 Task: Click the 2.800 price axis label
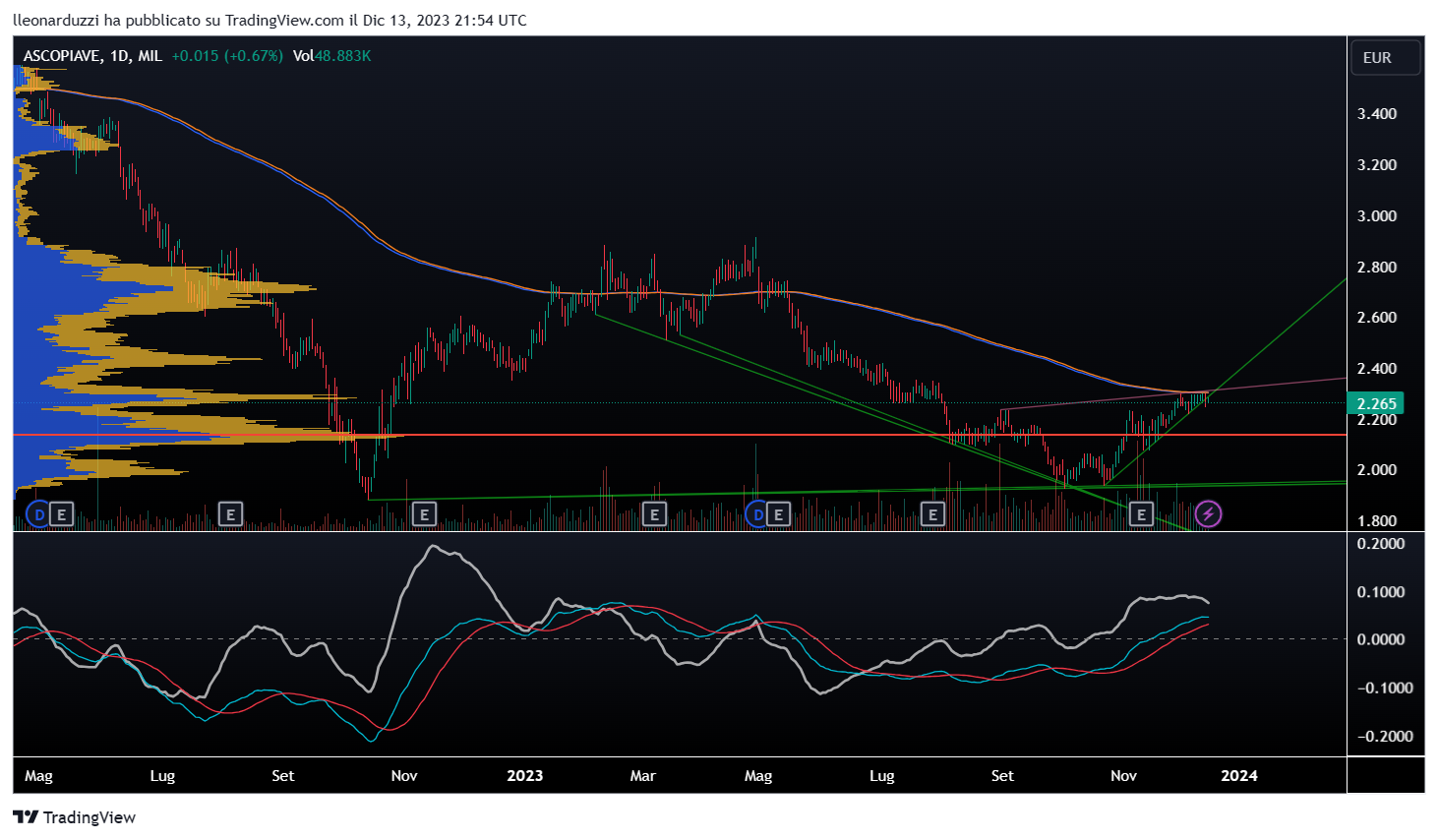pyautogui.click(x=1377, y=268)
